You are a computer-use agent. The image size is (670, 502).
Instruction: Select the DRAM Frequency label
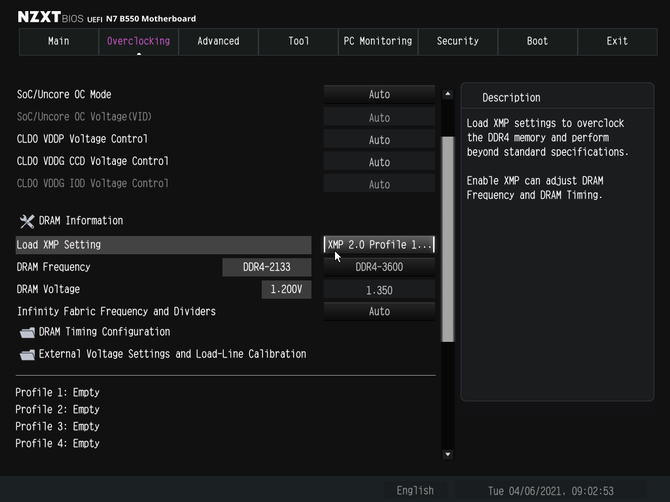tap(53, 267)
